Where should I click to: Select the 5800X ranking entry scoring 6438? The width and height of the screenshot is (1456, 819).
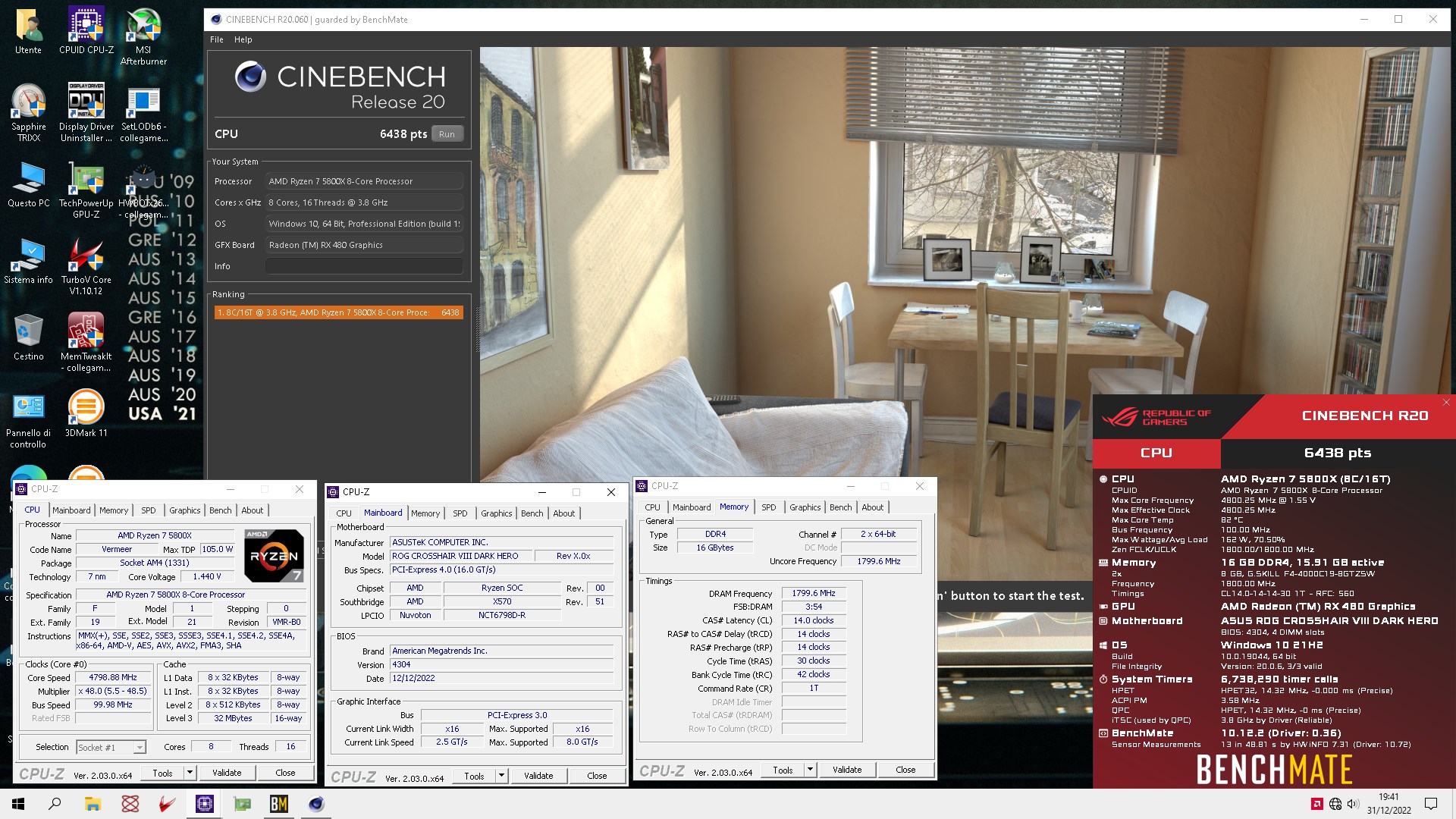pos(338,312)
